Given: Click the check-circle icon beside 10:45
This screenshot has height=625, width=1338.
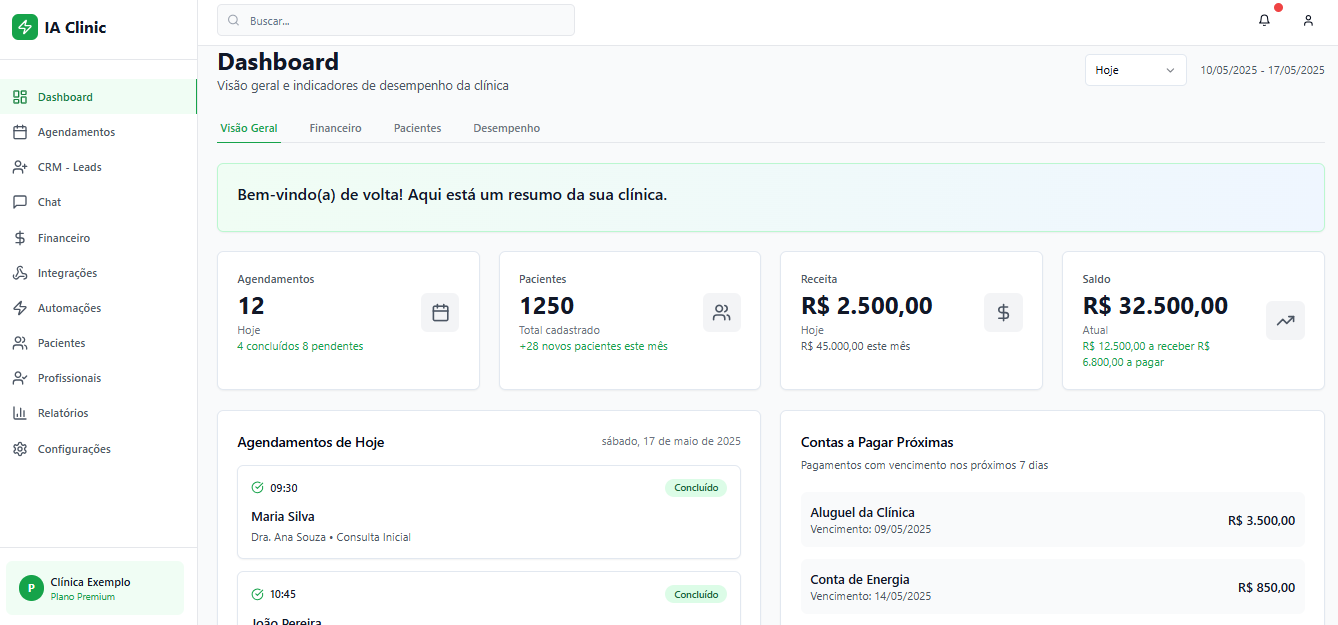Looking at the screenshot, I should coord(258,594).
